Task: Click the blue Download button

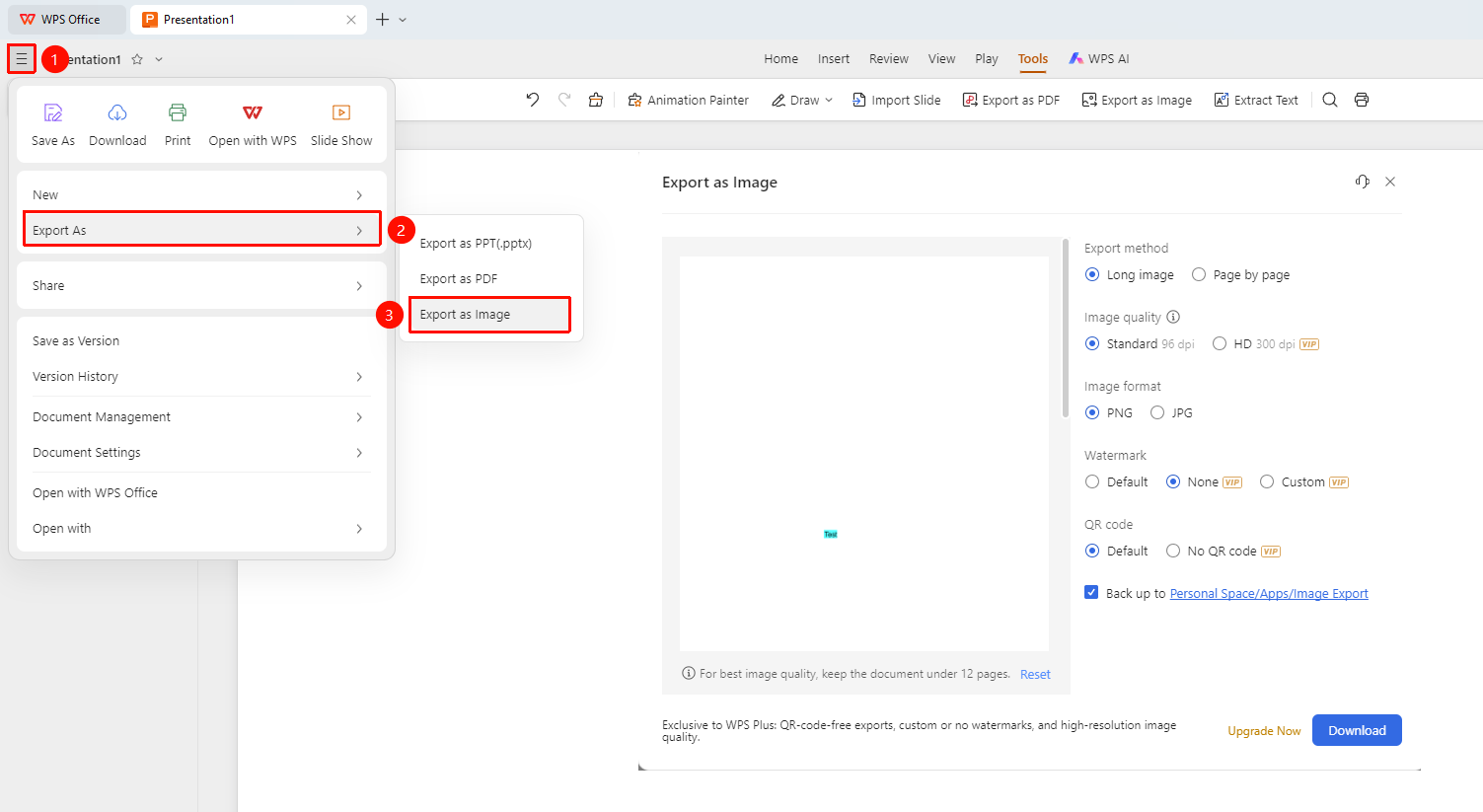Action: [1357, 730]
